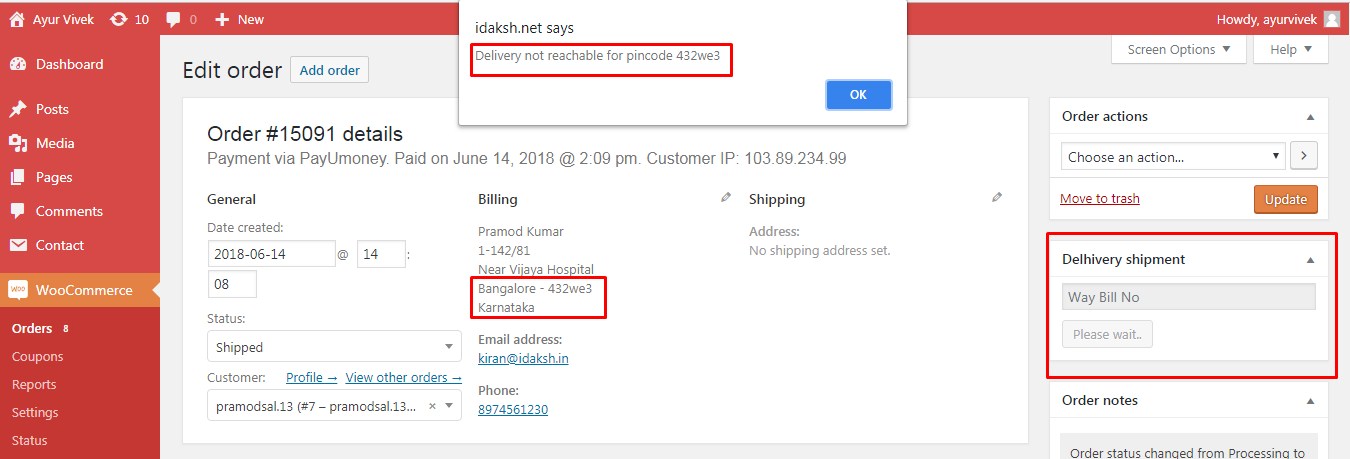Click the Ayur Vivek home icon

tap(16, 19)
